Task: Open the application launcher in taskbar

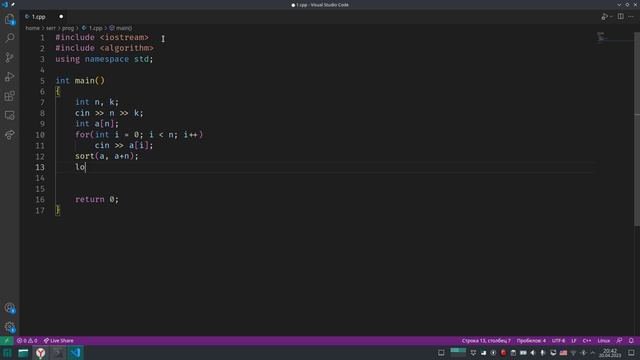Action: (x=7, y=353)
